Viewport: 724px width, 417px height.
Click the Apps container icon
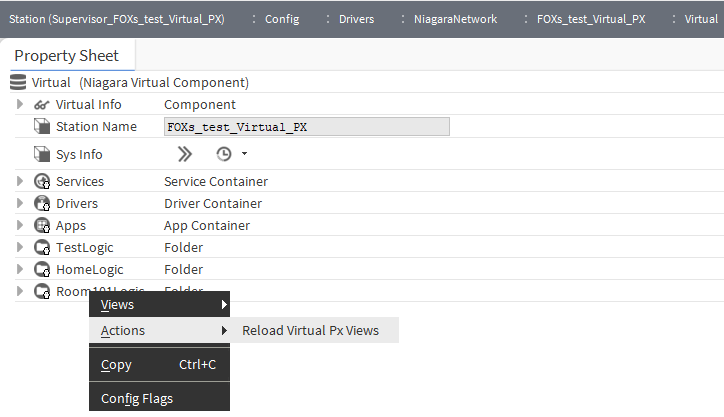coord(42,226)
